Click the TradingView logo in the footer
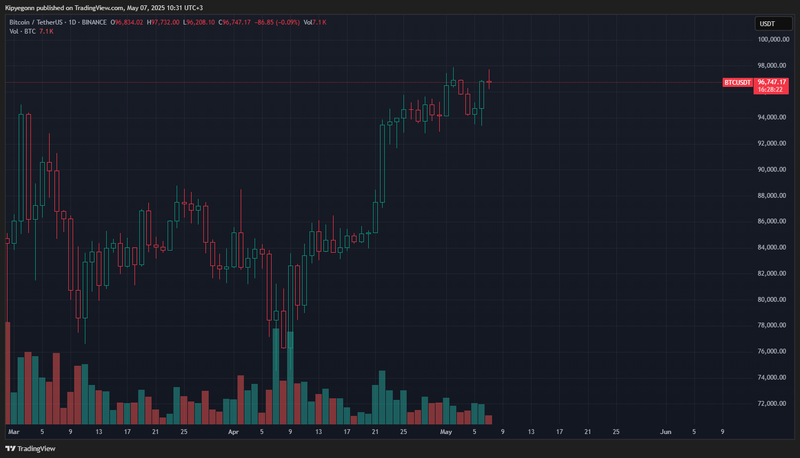The width and height of the screenshot is (800, 458). 30,449
